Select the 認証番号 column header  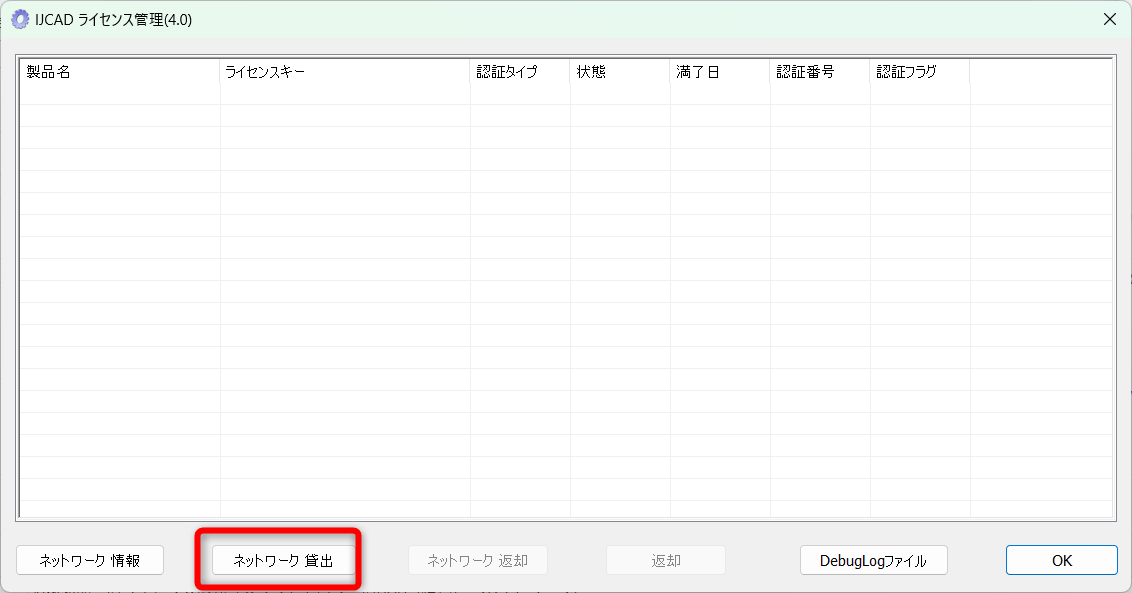click(820, 72)
